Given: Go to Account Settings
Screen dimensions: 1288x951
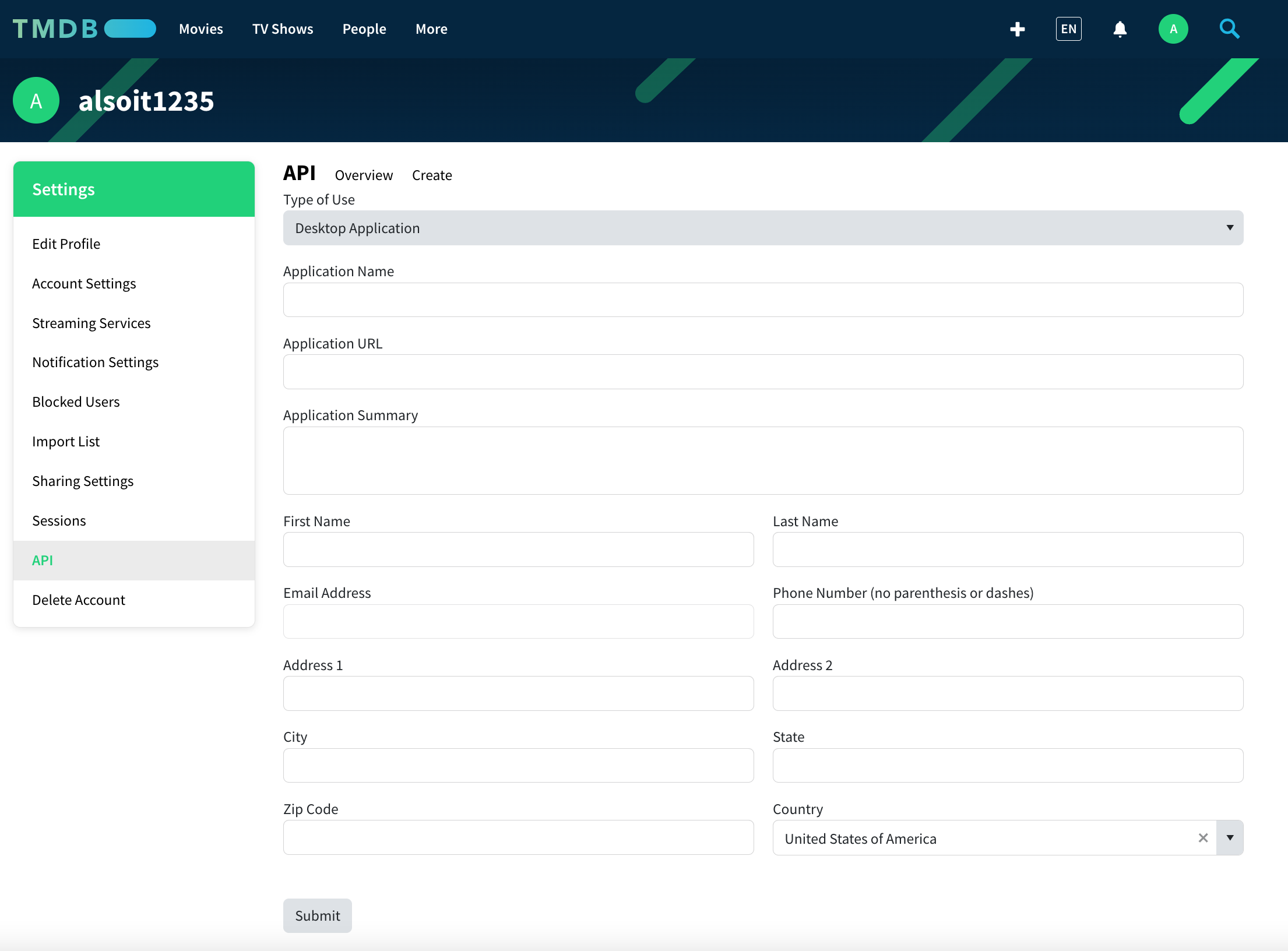Looking at the screenshot, I should 84,284.
